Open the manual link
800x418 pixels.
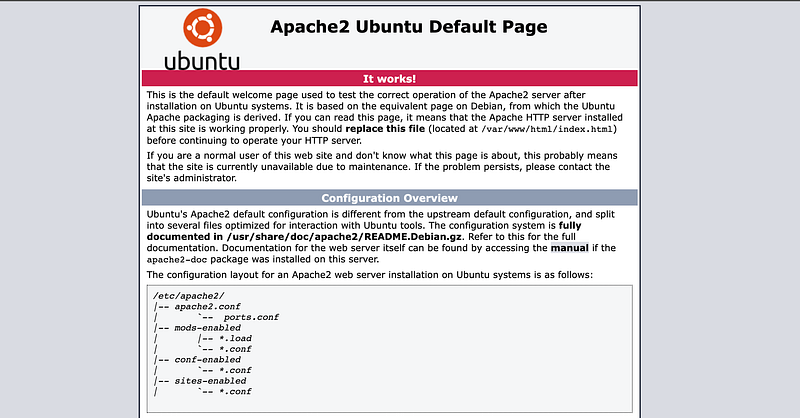tap(569, 248)
